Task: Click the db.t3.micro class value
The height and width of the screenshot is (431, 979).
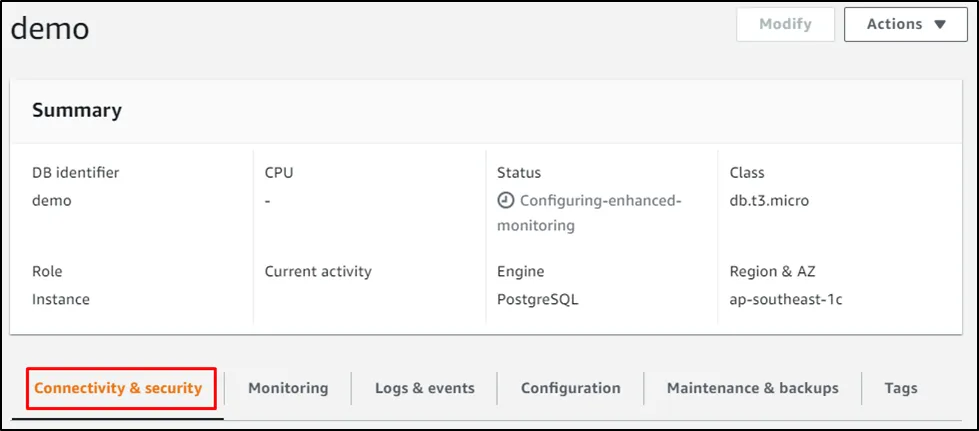Action: pos(769,200)
